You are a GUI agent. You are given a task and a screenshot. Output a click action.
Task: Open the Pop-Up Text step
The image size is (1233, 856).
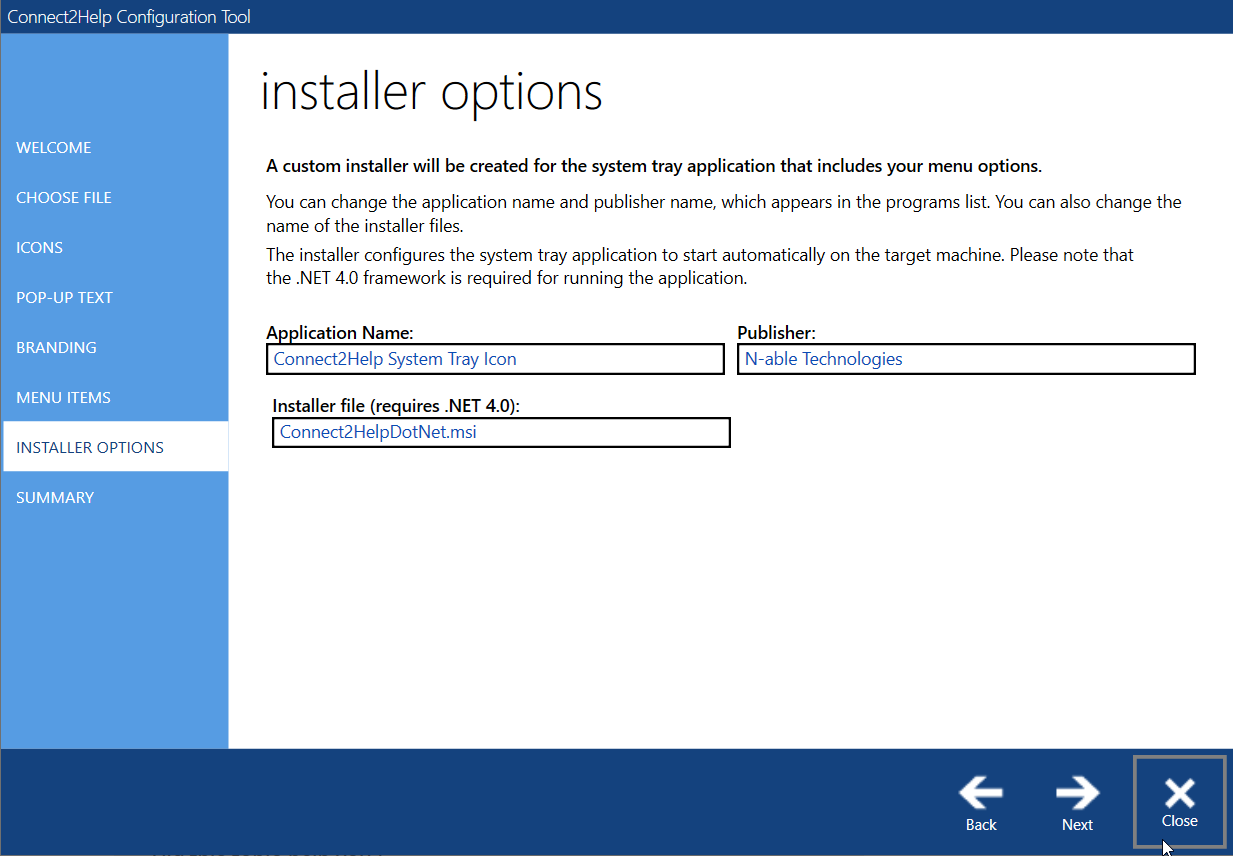(64, 298)
